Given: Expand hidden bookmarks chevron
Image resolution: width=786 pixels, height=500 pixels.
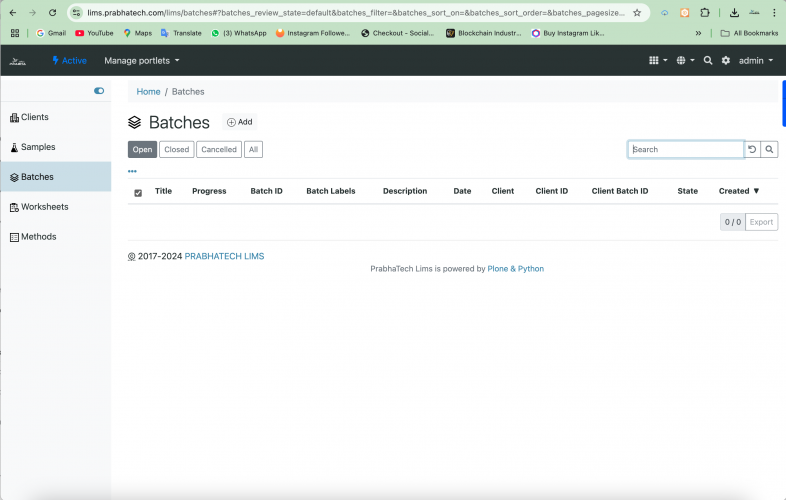Looking at the screenshot, I should pos(698,33).
